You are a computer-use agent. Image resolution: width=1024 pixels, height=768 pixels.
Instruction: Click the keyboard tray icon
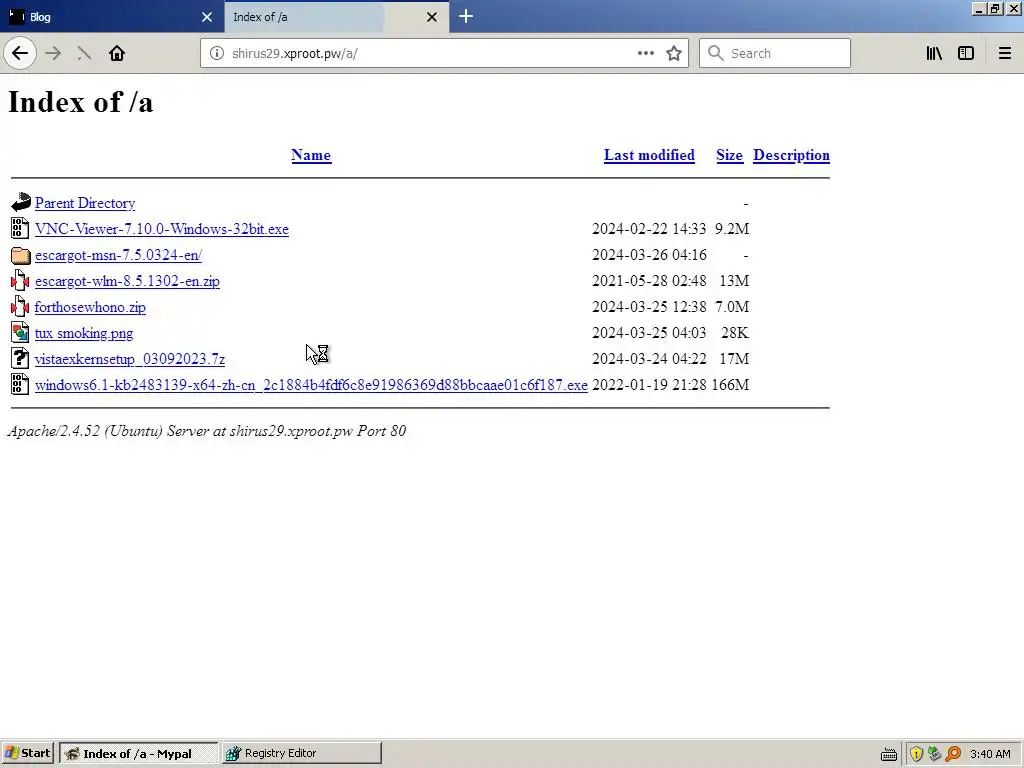[889, 754]
